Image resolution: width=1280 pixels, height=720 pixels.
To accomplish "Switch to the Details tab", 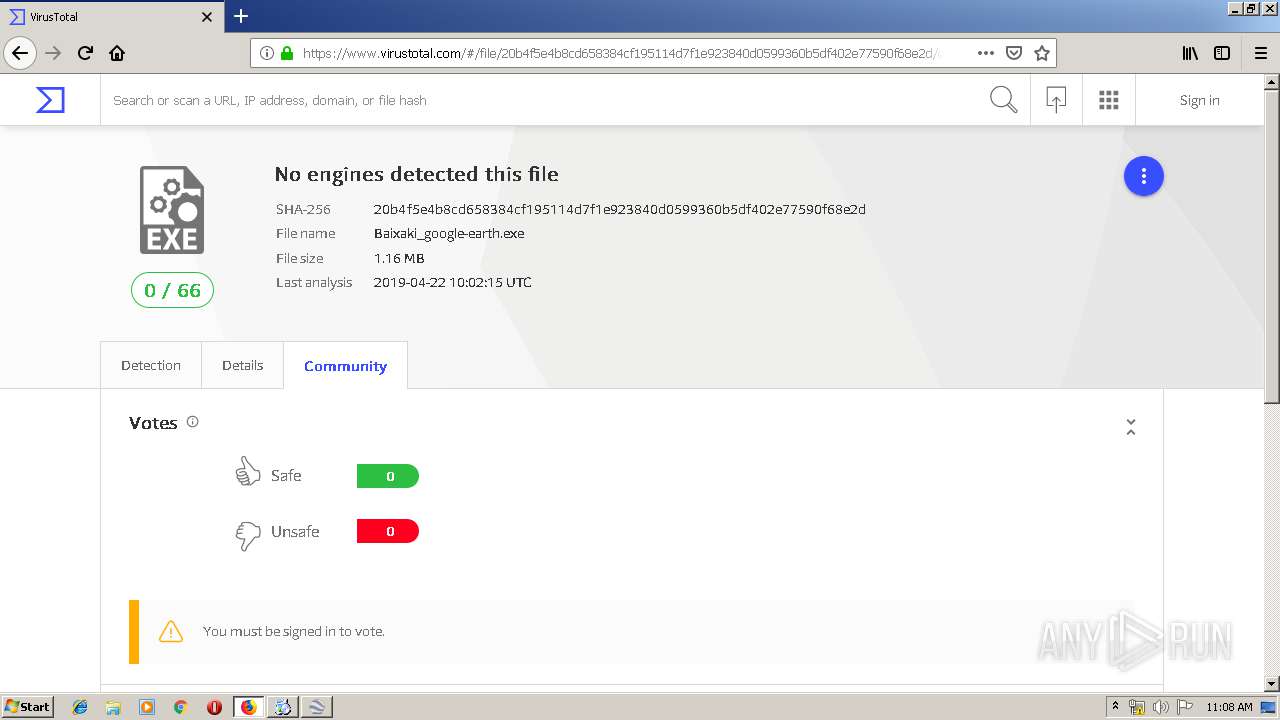I will pyautogui.click(x=243, y=365).
